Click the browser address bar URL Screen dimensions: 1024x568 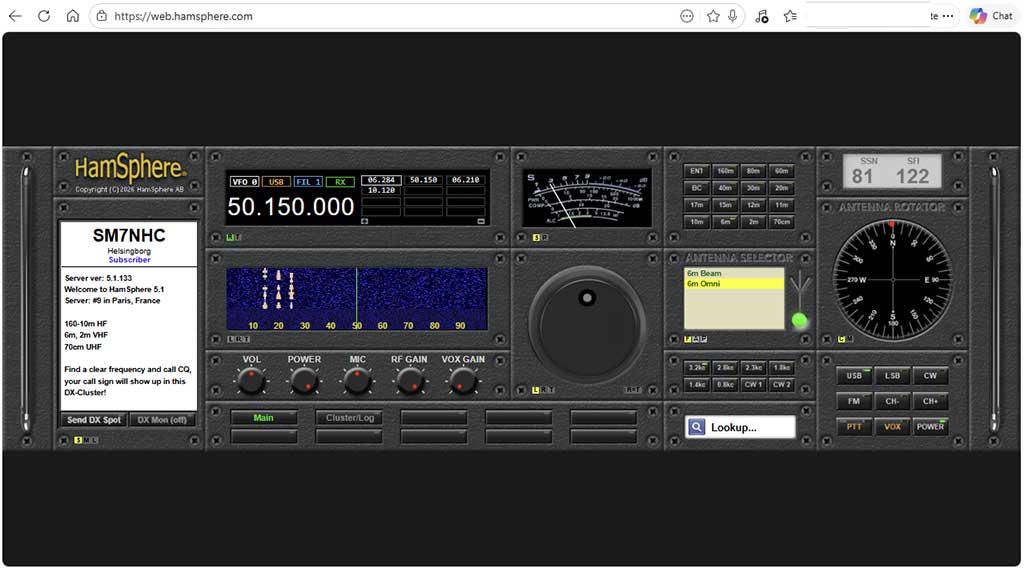(x=184, y=16)
